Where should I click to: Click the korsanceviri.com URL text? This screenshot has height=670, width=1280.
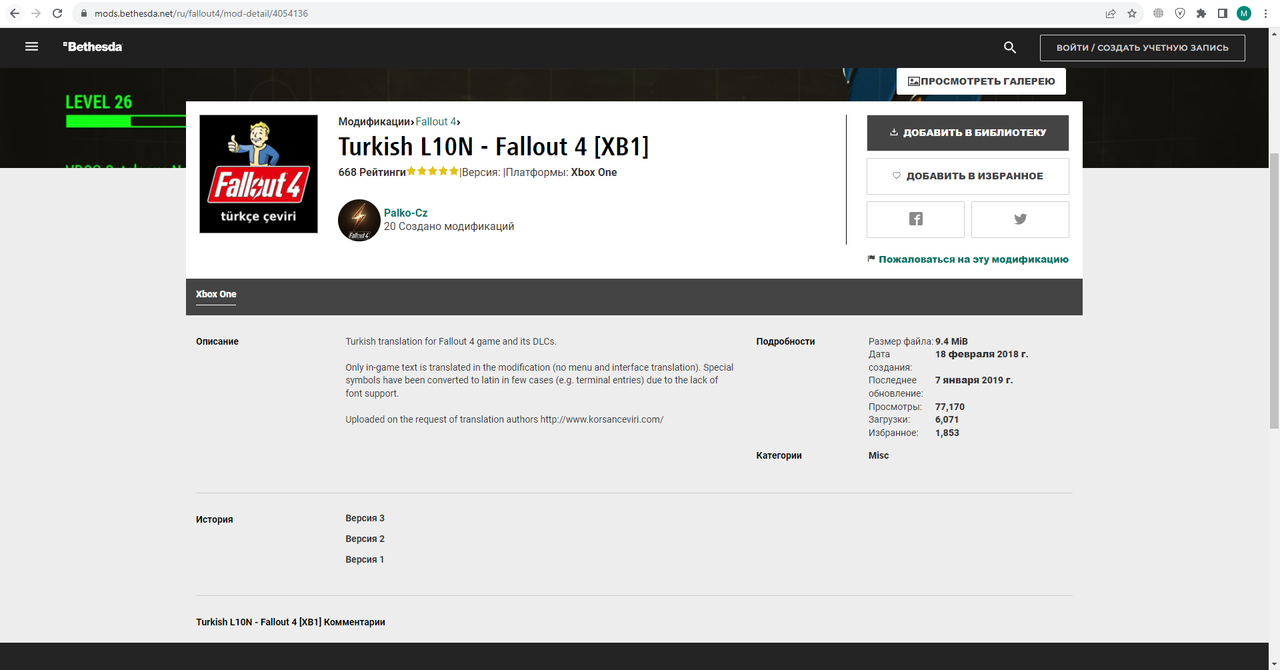pos(602,419)
